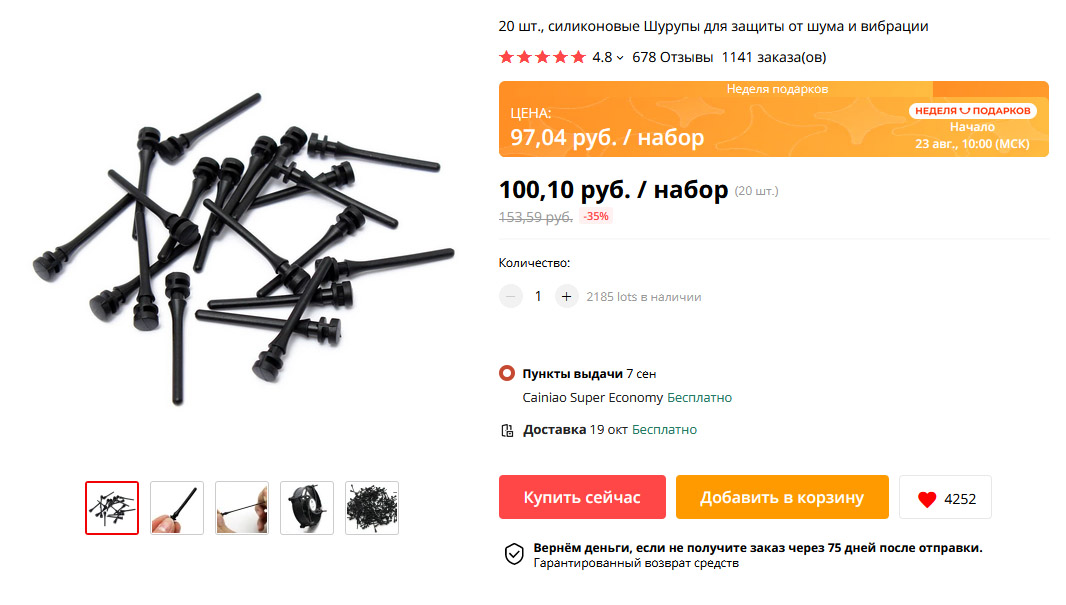Viewport: 1066px width, 605px height.
Task: Click the Неделя подарков badge
Action: pos(972,111)
